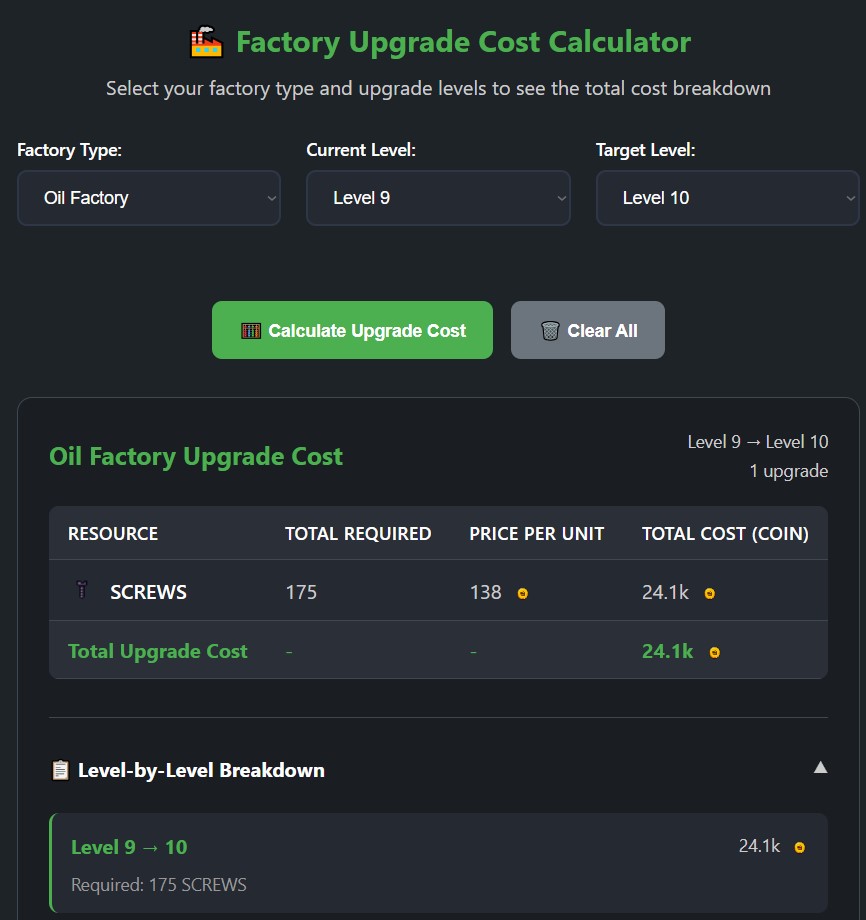Click the clipboard icon beside Level-by-Level Breakdown
The height and width of the screenshot is (920, 866).
pos(60,770)
